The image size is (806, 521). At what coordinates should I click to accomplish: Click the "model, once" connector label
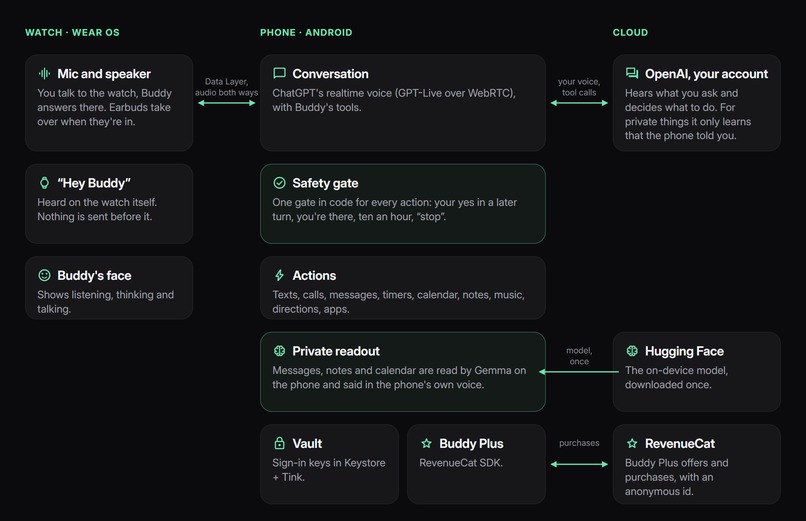click(x=579, y=356)
